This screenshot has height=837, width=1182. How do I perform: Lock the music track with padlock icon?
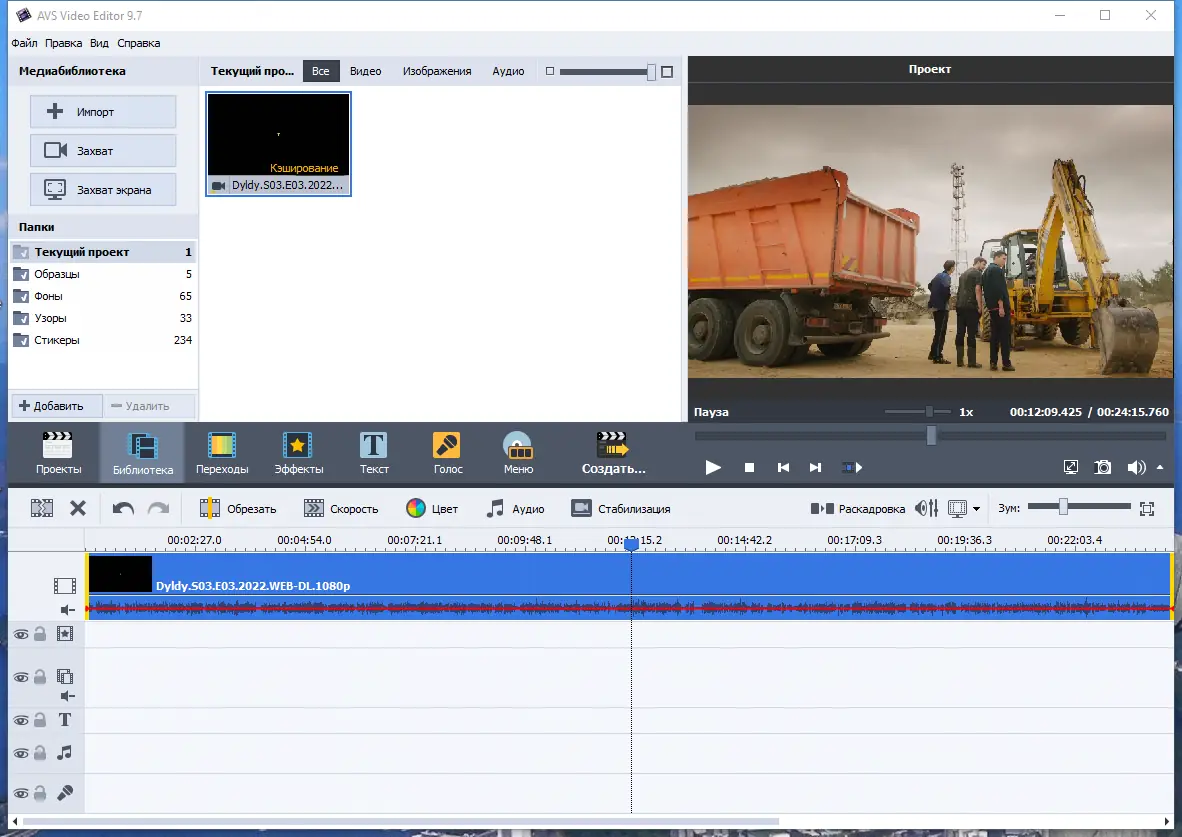coord(40,753)
